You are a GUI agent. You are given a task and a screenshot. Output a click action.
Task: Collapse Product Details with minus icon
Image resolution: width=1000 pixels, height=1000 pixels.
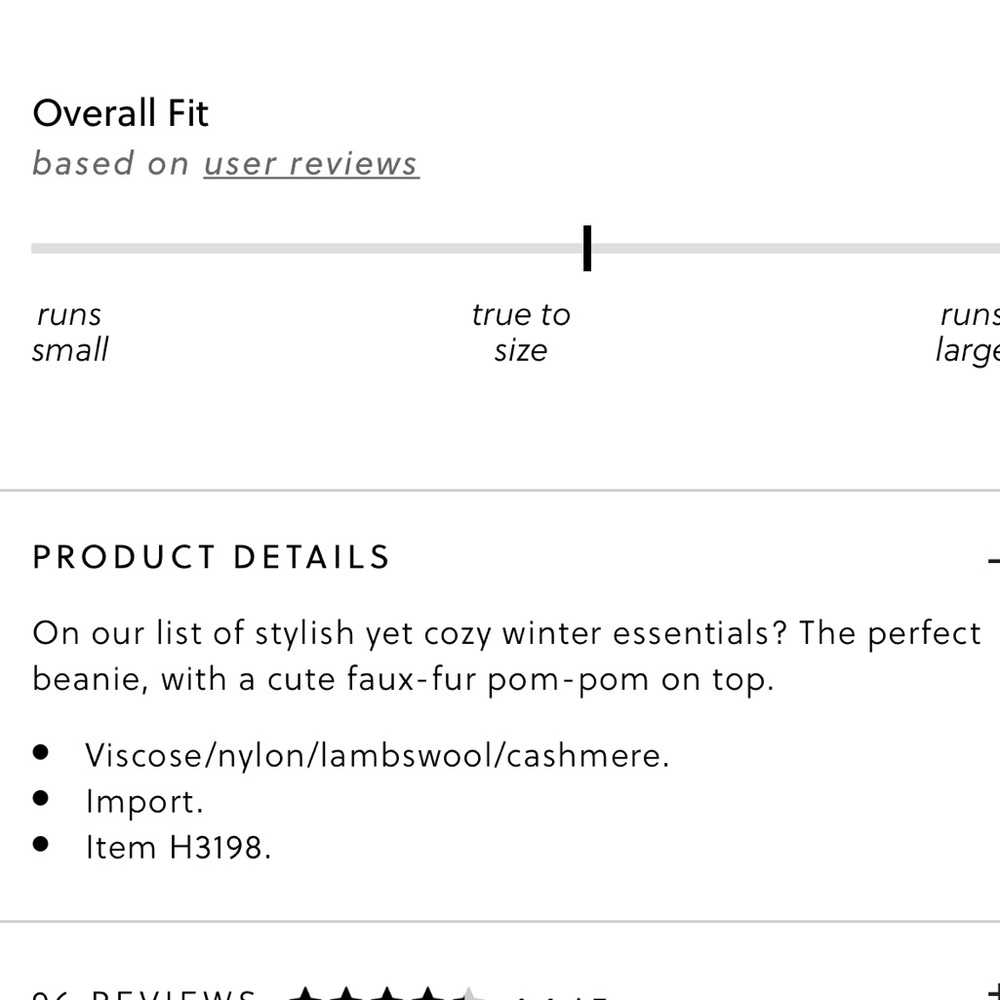pos(994,561)
